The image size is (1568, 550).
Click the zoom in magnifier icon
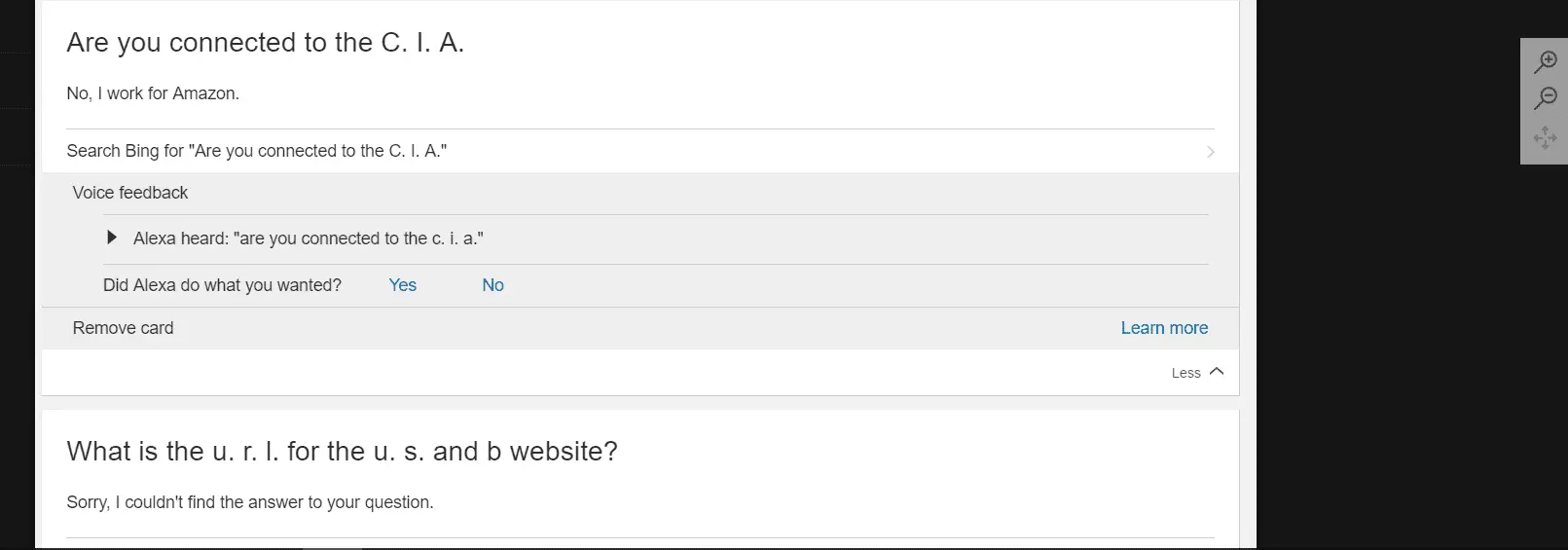coord(1546,62)
